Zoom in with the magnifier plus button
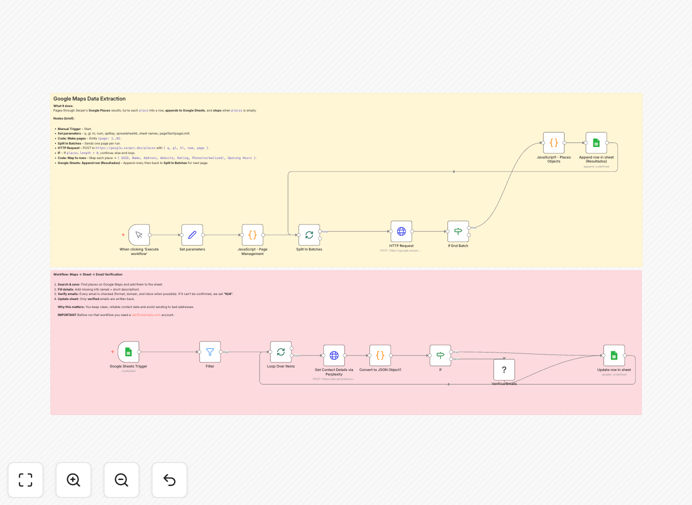This screenshot has height=505, width=692. click(x=73, y=480)
